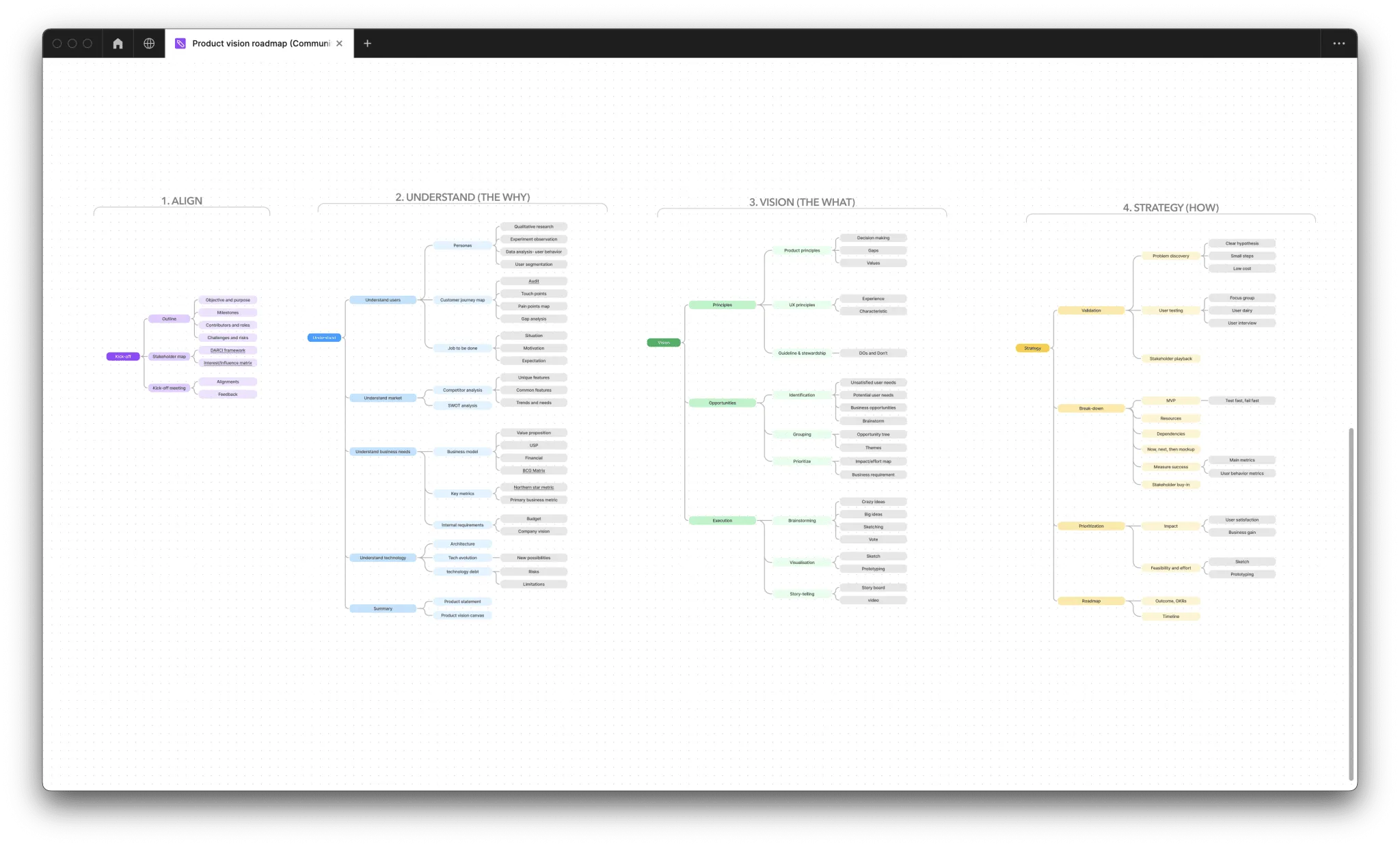Select the Execution node
Image resolution: width=1400 pixels, height=847 pixels.
pos(723,521)
